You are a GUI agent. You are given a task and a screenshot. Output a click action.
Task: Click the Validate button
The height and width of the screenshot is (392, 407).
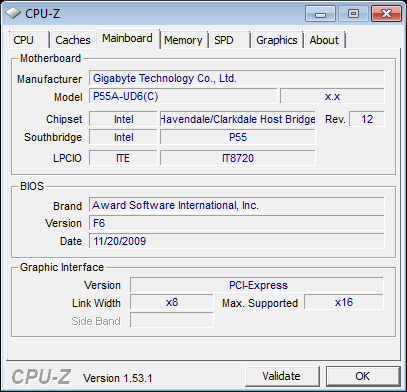point(282,376)
